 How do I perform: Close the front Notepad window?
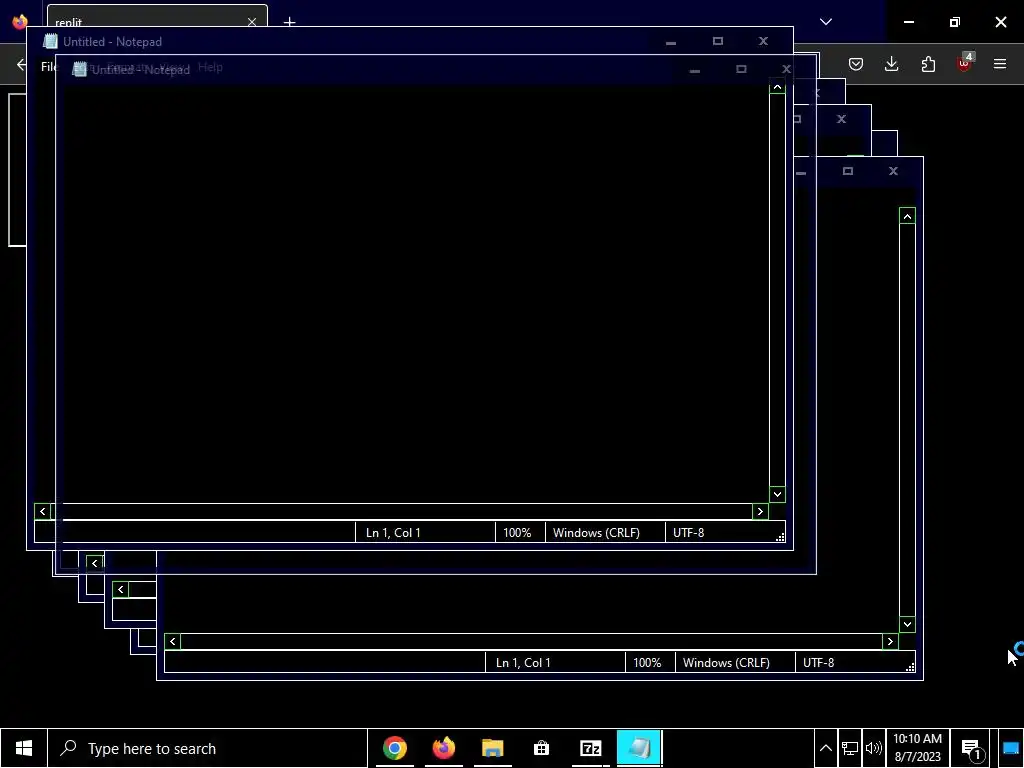click(x=763, y=41)
